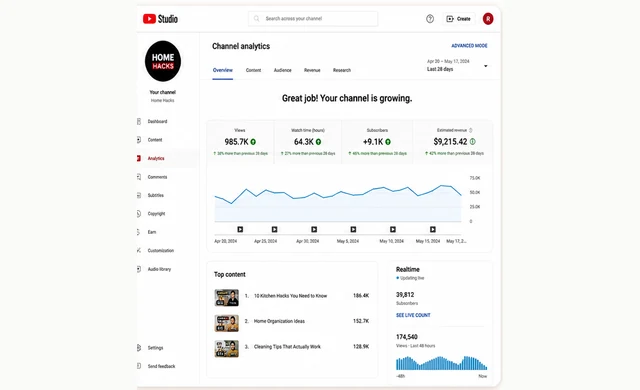Click the ADVANCED MODE link
This screenshot has width=640, height=390.
click(469, 46)
